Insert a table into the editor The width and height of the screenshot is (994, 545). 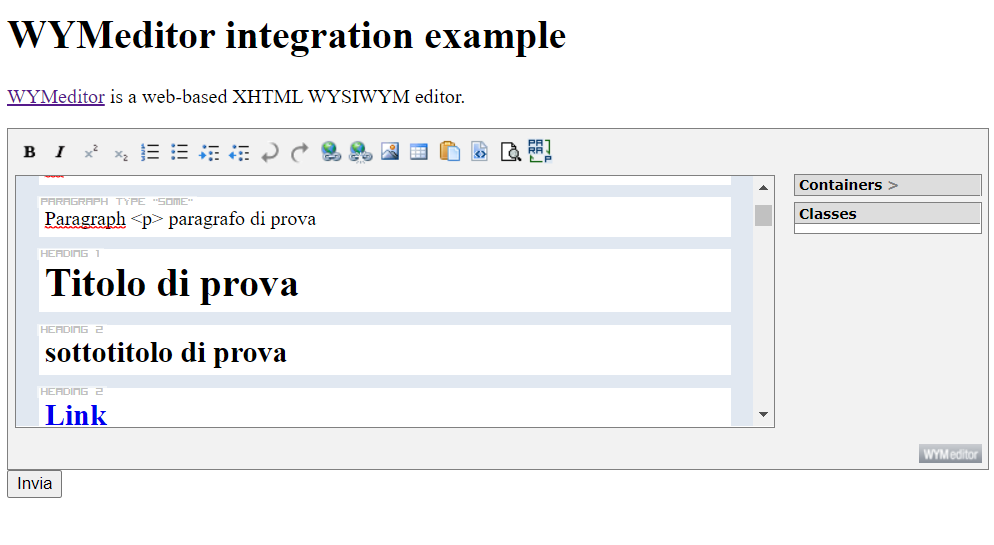click(x=418, y=152)
